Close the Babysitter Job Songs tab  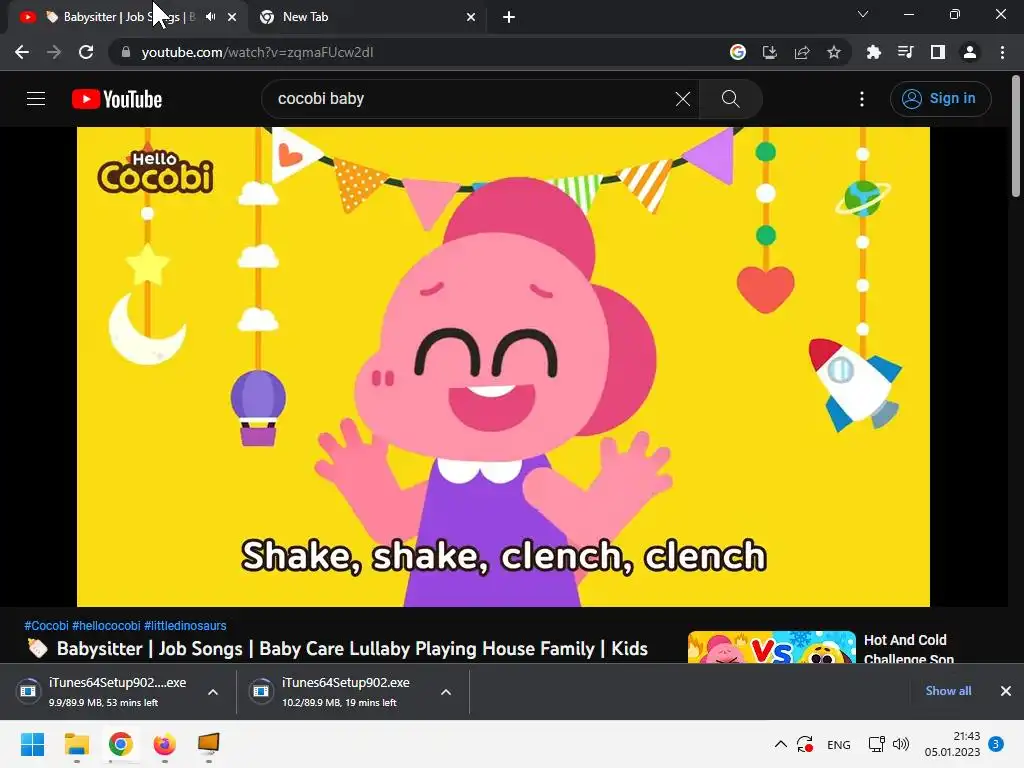(232, 17)
